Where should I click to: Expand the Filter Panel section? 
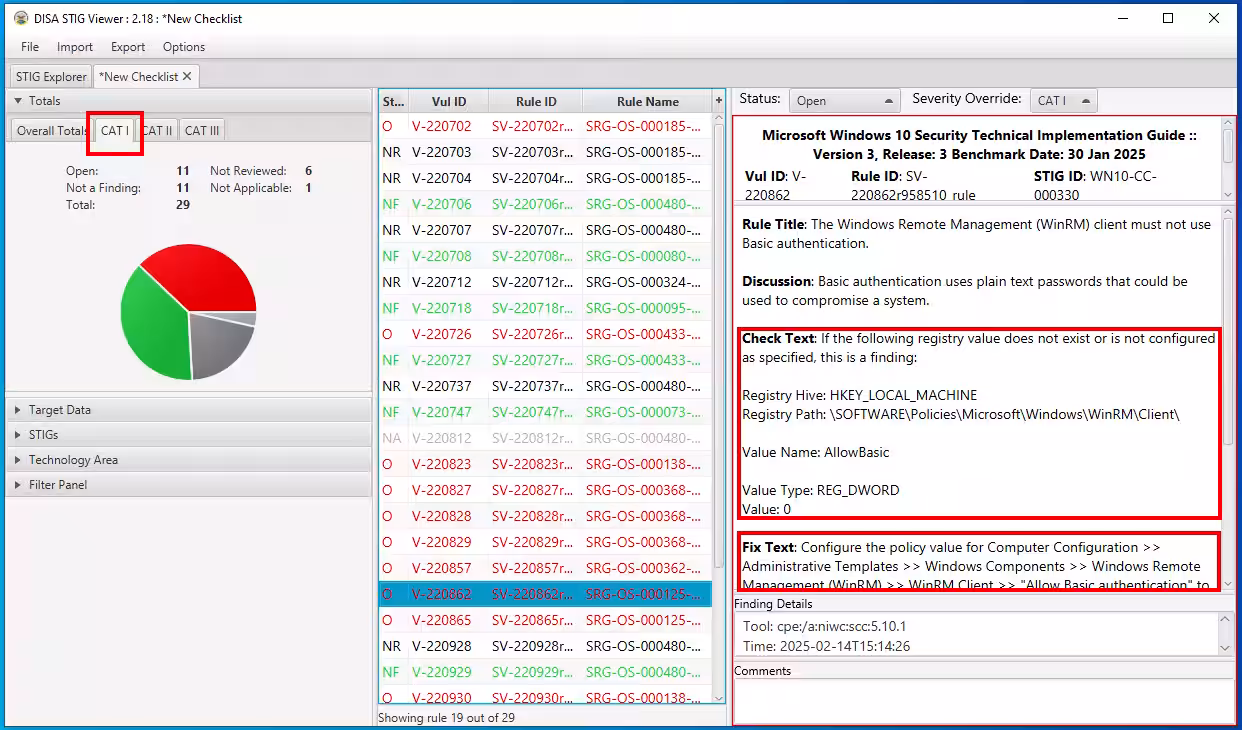coord(57,485)
